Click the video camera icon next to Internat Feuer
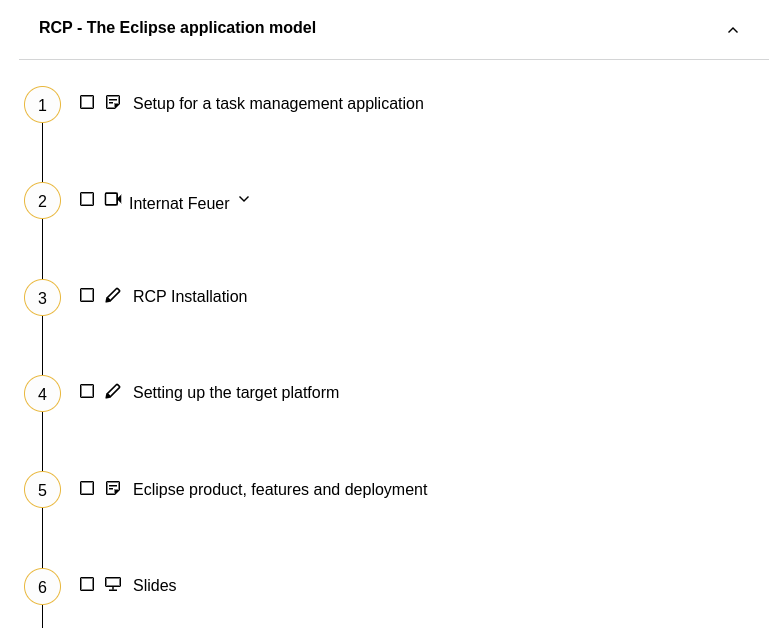 coord(113,199)
